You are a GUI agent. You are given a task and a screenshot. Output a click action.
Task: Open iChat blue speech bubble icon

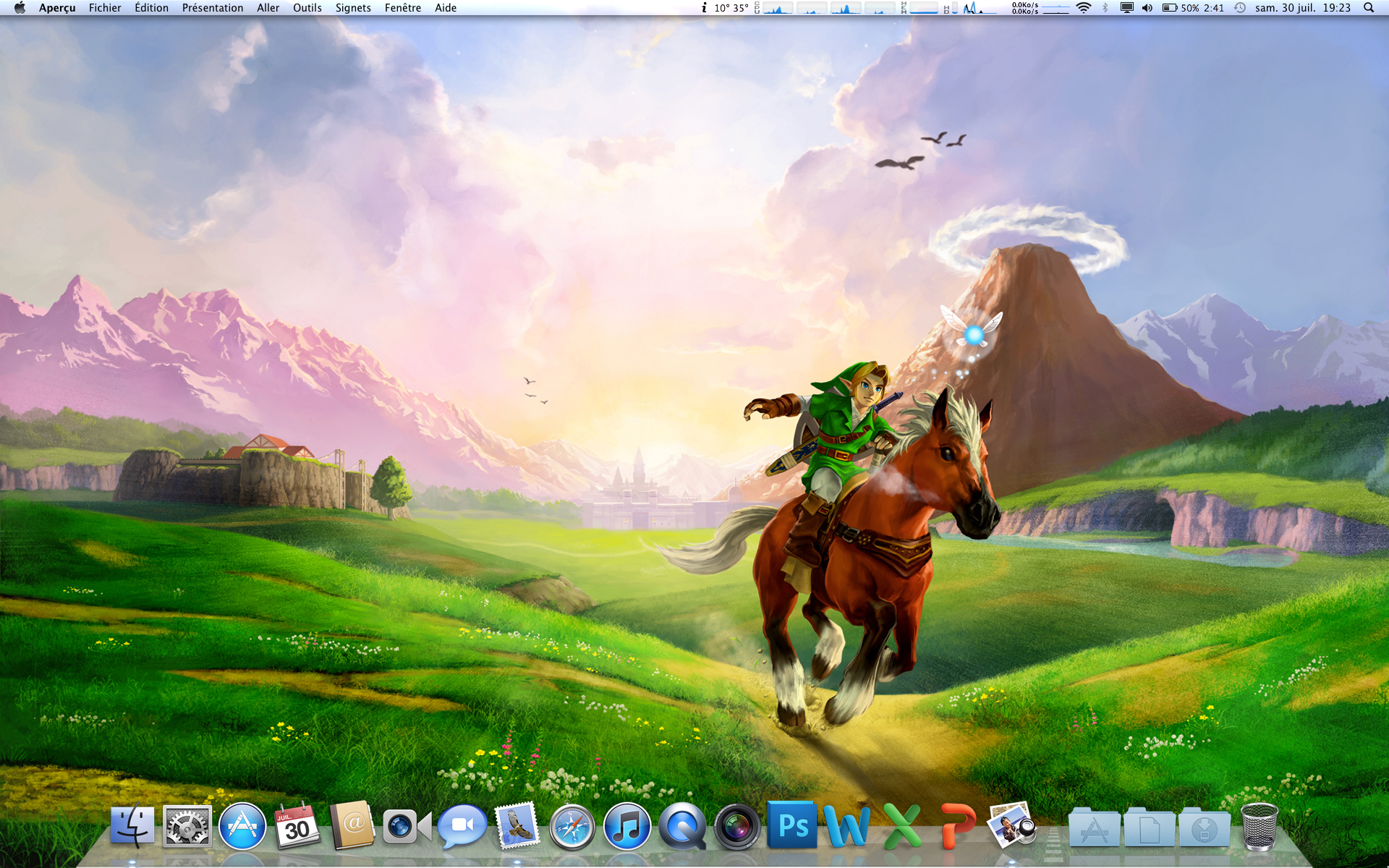pyautogui.click(x=462, y=826)
